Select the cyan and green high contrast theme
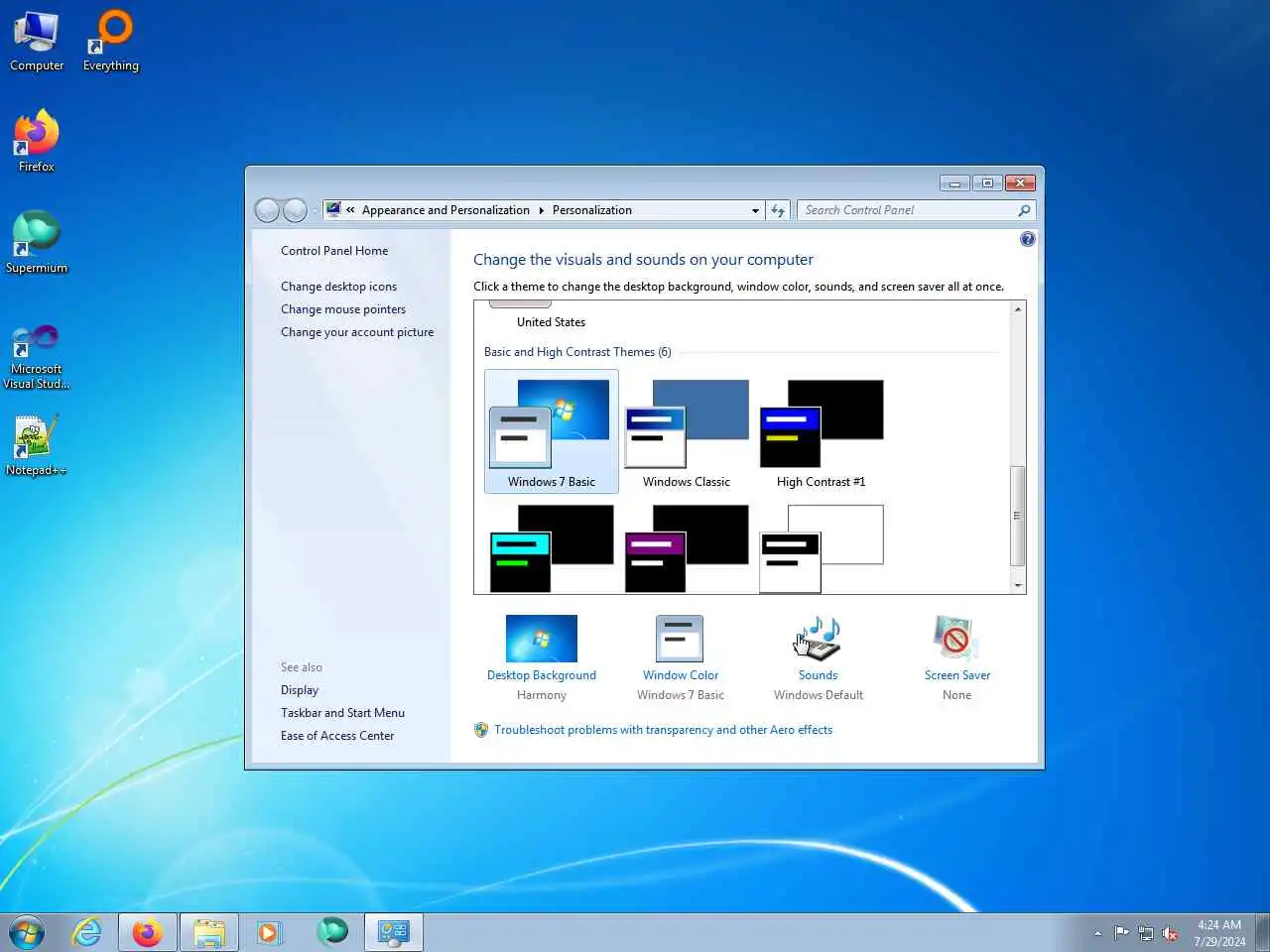 [x=552, y=548]
